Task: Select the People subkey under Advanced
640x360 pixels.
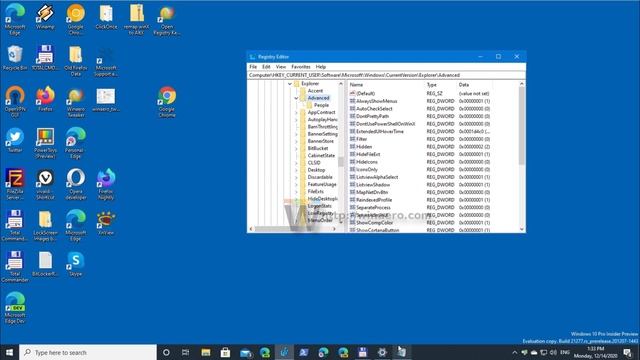Action: (321, 105)
